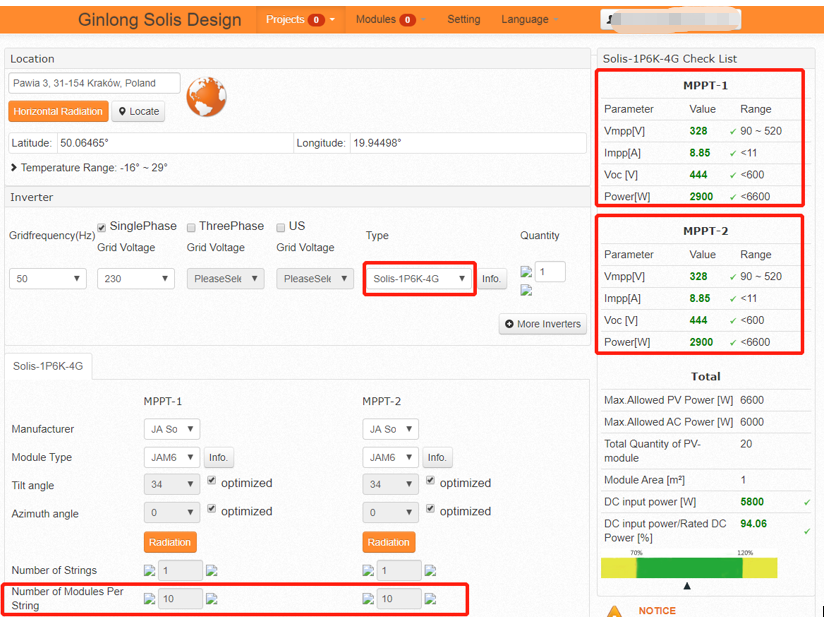Viewport: 827px width, 629px height.
Task: Open the grid frequency 50 dropdown
Action: click(47, 278)
